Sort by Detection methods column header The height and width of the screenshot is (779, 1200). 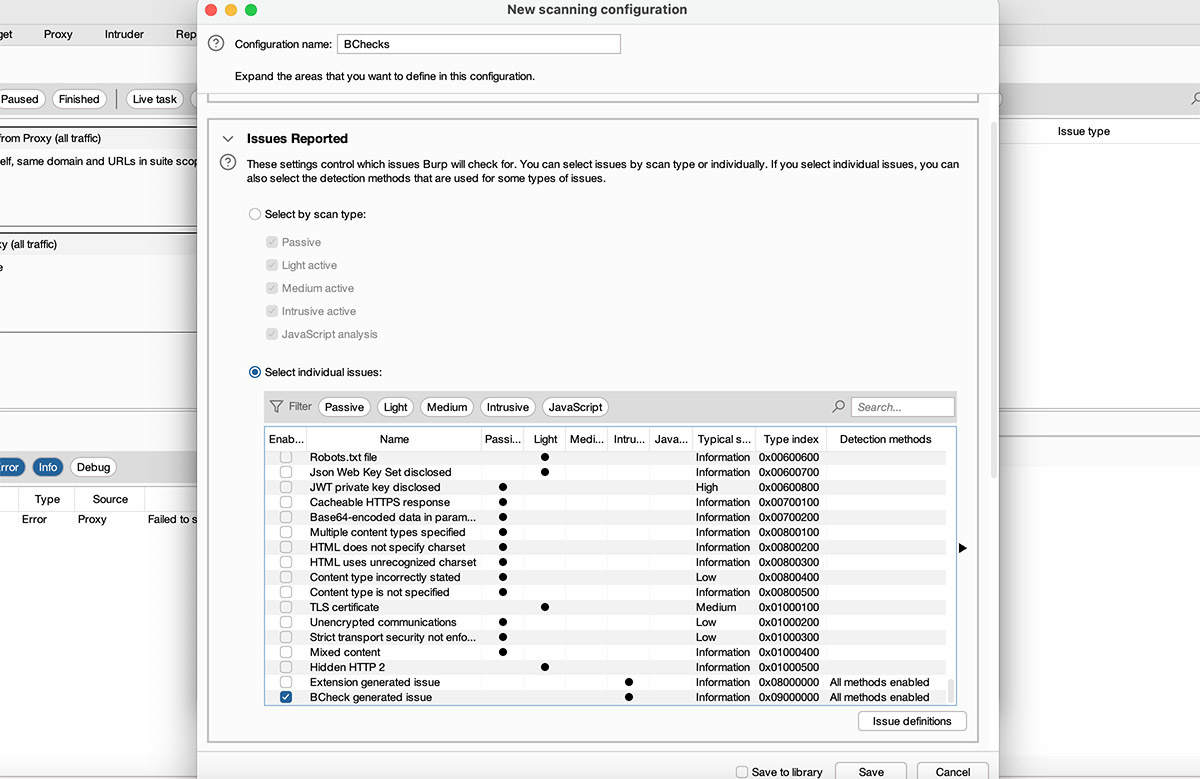[885, 439]
